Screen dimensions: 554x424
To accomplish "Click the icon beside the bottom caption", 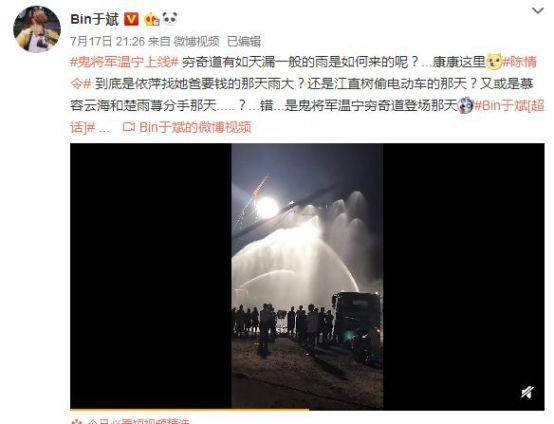I will coord(76,422).
